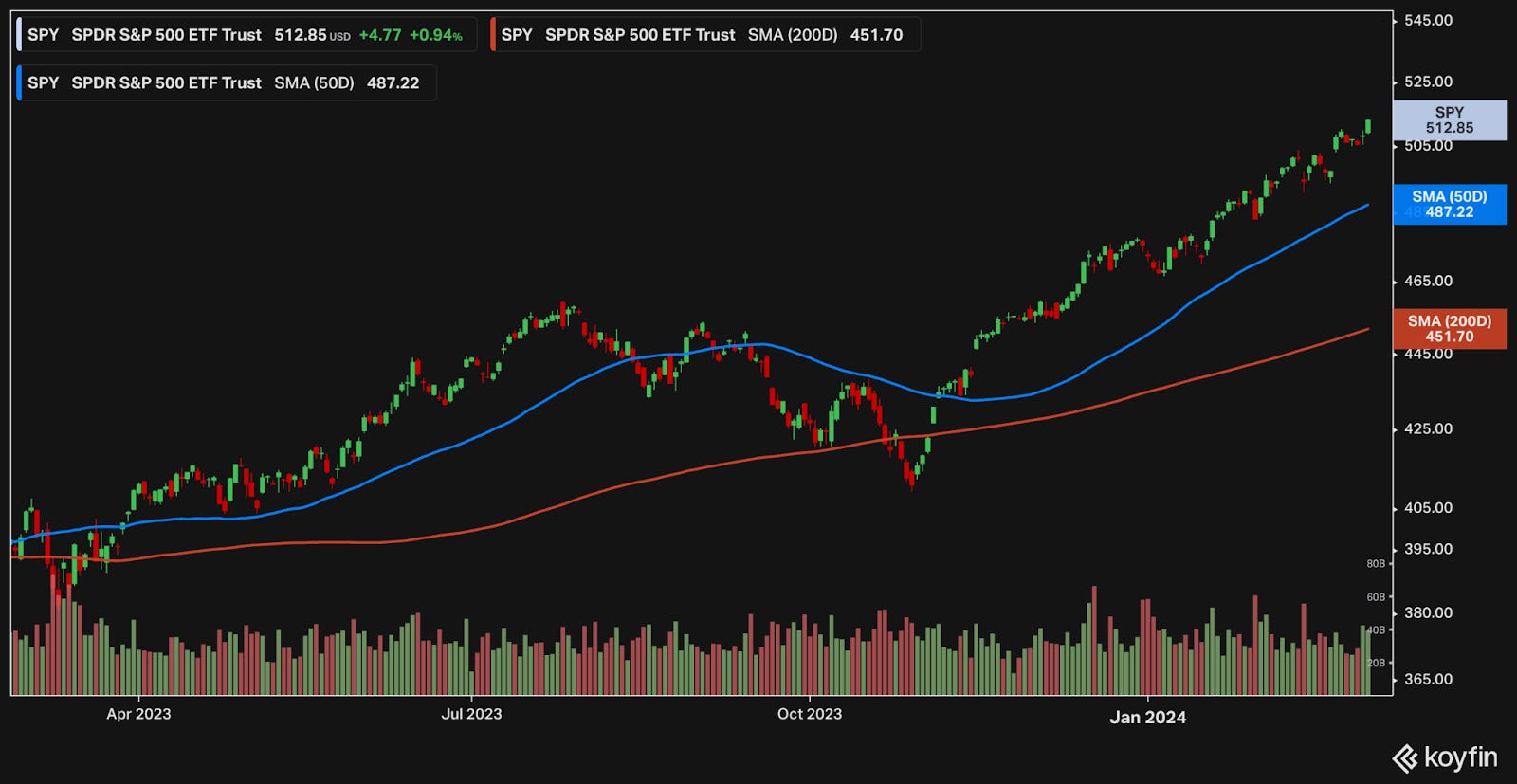This screenshot has height=784, width=1517.
Task: Select the SMA (50D) legend entry
Action: coord(227,82)
